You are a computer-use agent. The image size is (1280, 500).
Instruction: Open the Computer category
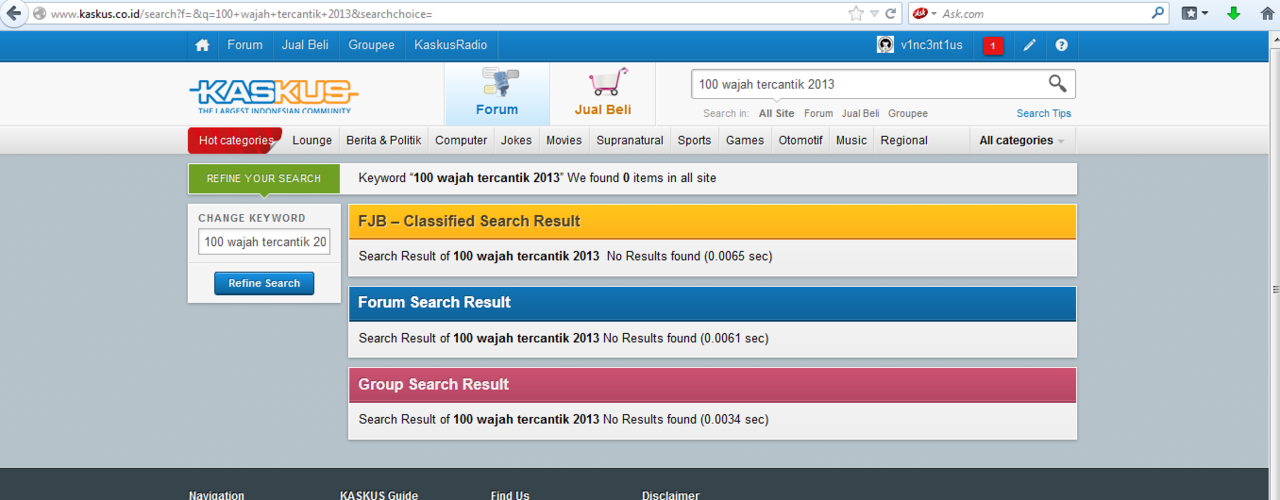pyautogui.click(x=461, y=141)
